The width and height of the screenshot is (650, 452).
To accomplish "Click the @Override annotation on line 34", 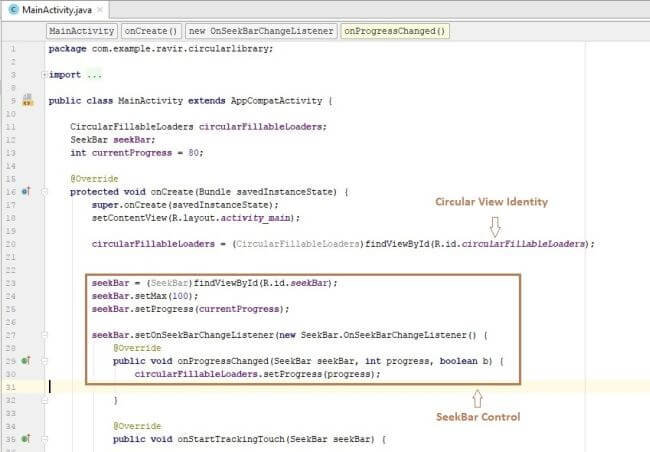I will tap(137, 426).
